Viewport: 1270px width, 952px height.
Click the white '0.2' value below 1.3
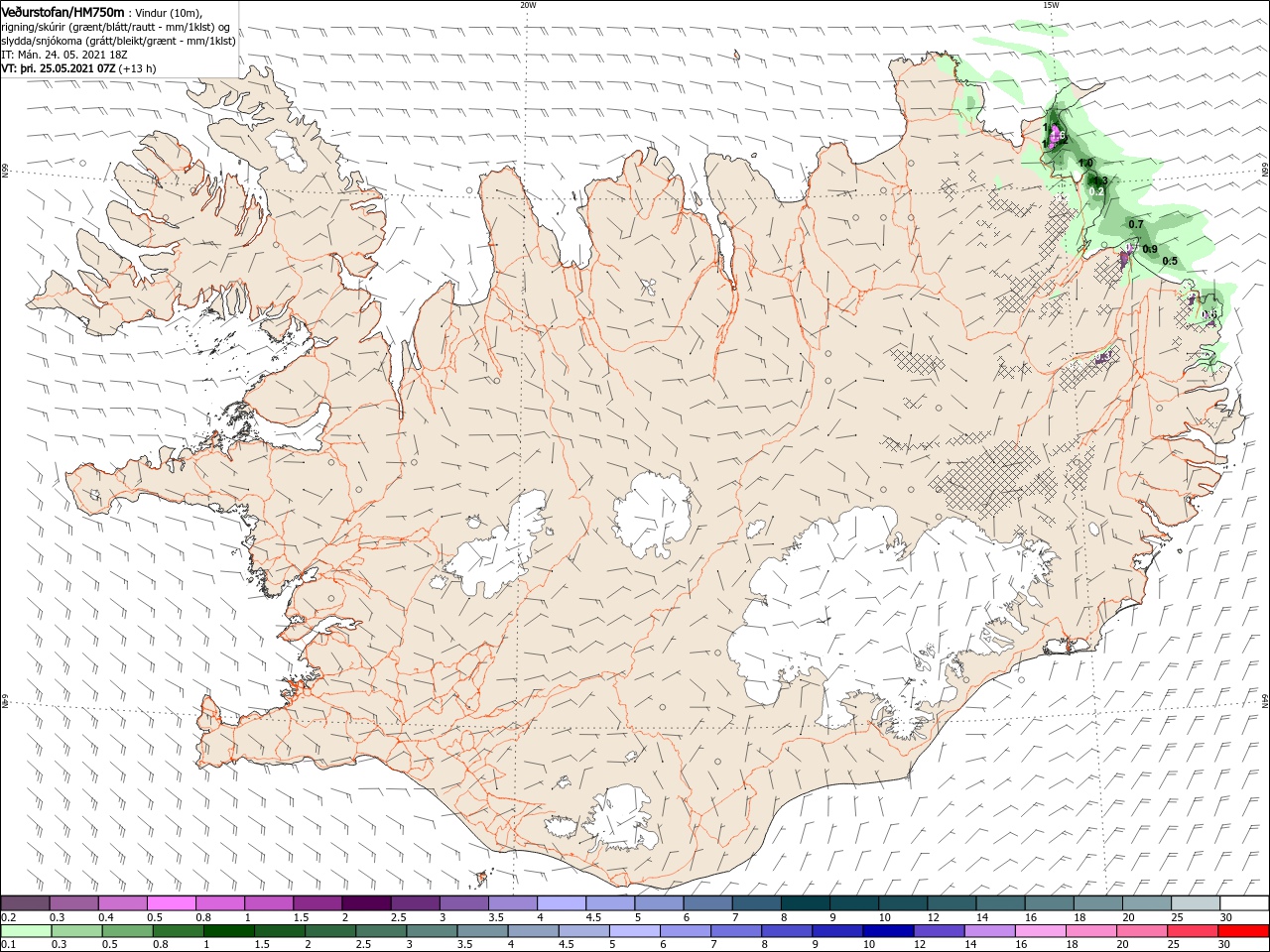tap(1096, 191)
